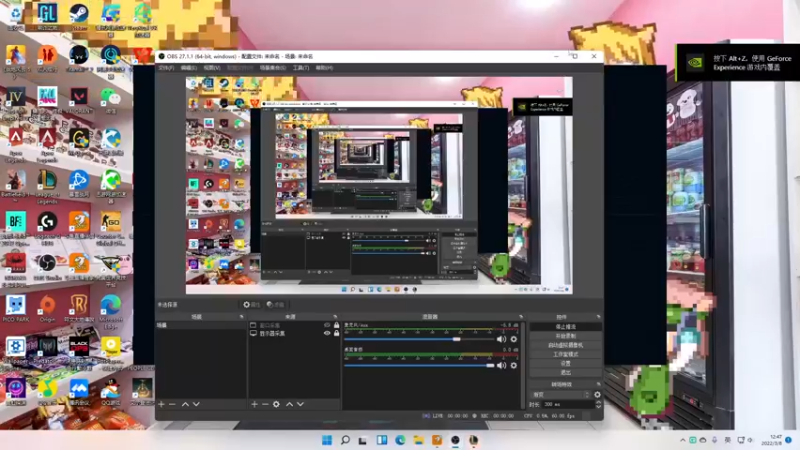Click Stop Streaming button in Controls

[565, 327]
